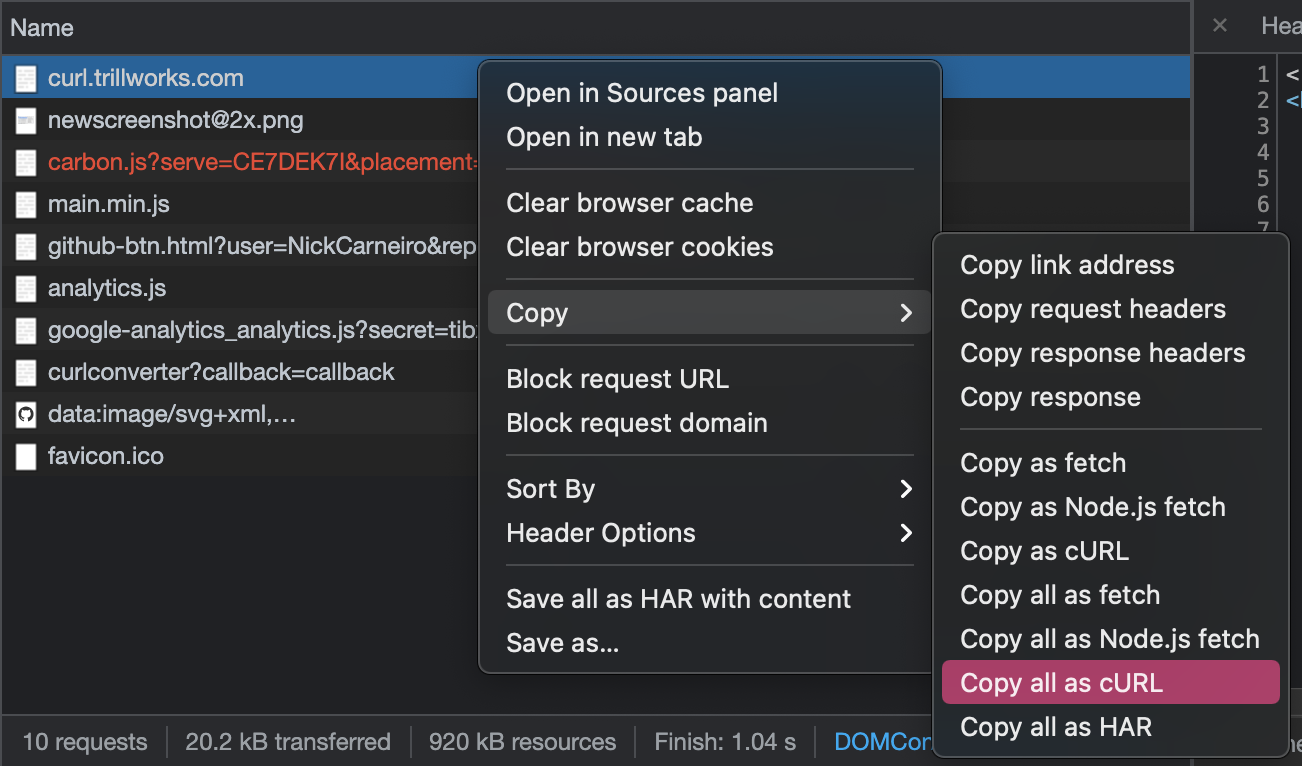Click the curl.trillworks.com document file icon
The width and height of the screenshot is (1302, 766).
point(27,78)
